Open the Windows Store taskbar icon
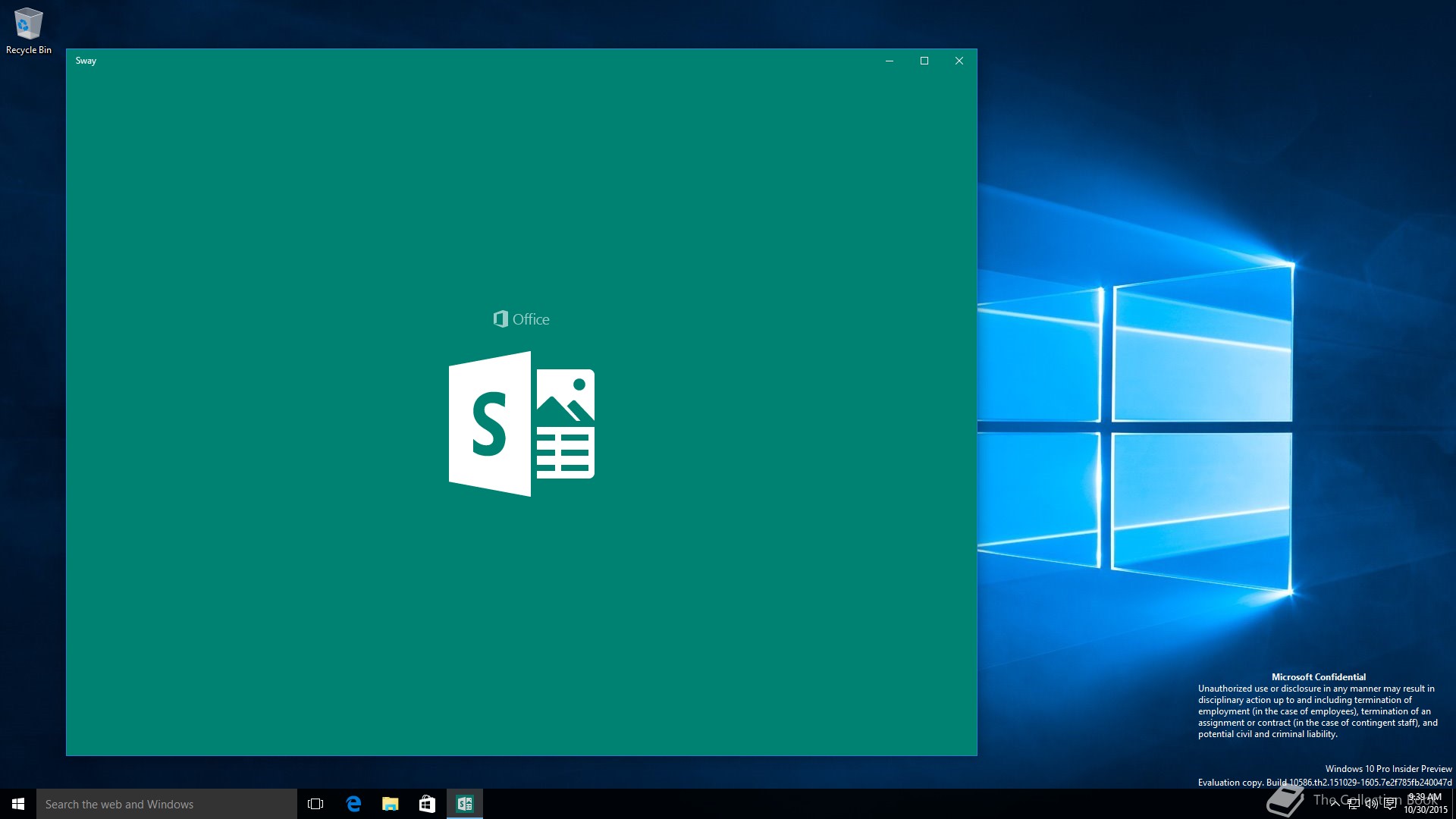 [428, 804]
